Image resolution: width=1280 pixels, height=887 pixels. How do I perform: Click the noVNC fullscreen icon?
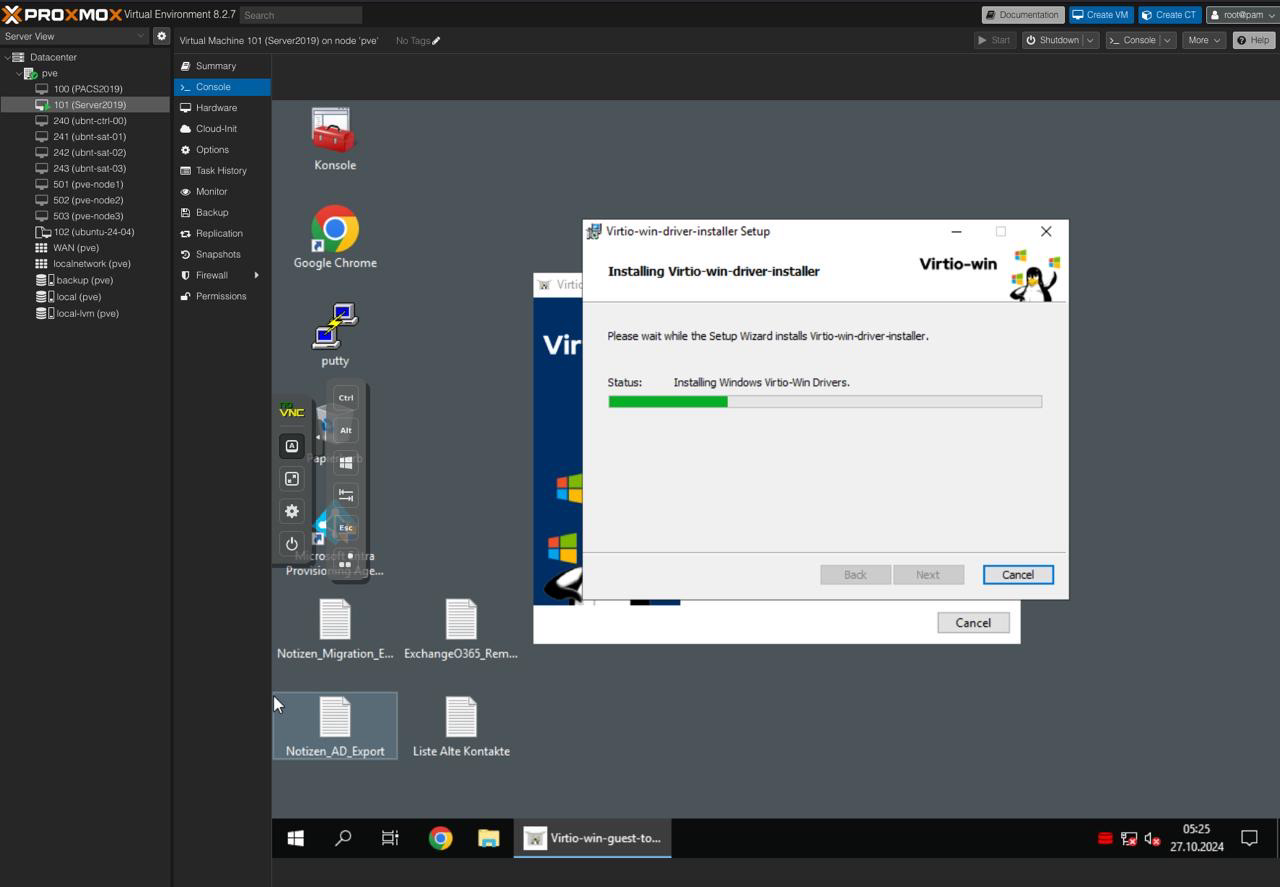(292, 479)
